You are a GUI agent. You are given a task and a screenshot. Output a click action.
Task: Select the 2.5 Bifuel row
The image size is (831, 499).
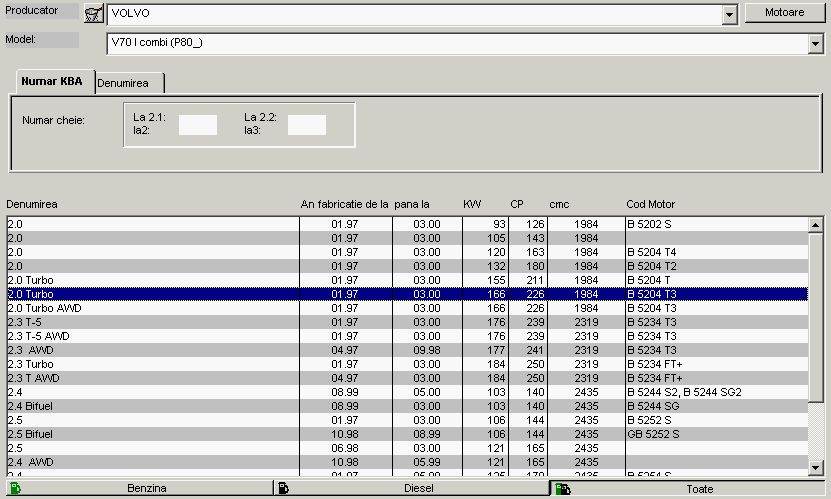tap(407, 434)
